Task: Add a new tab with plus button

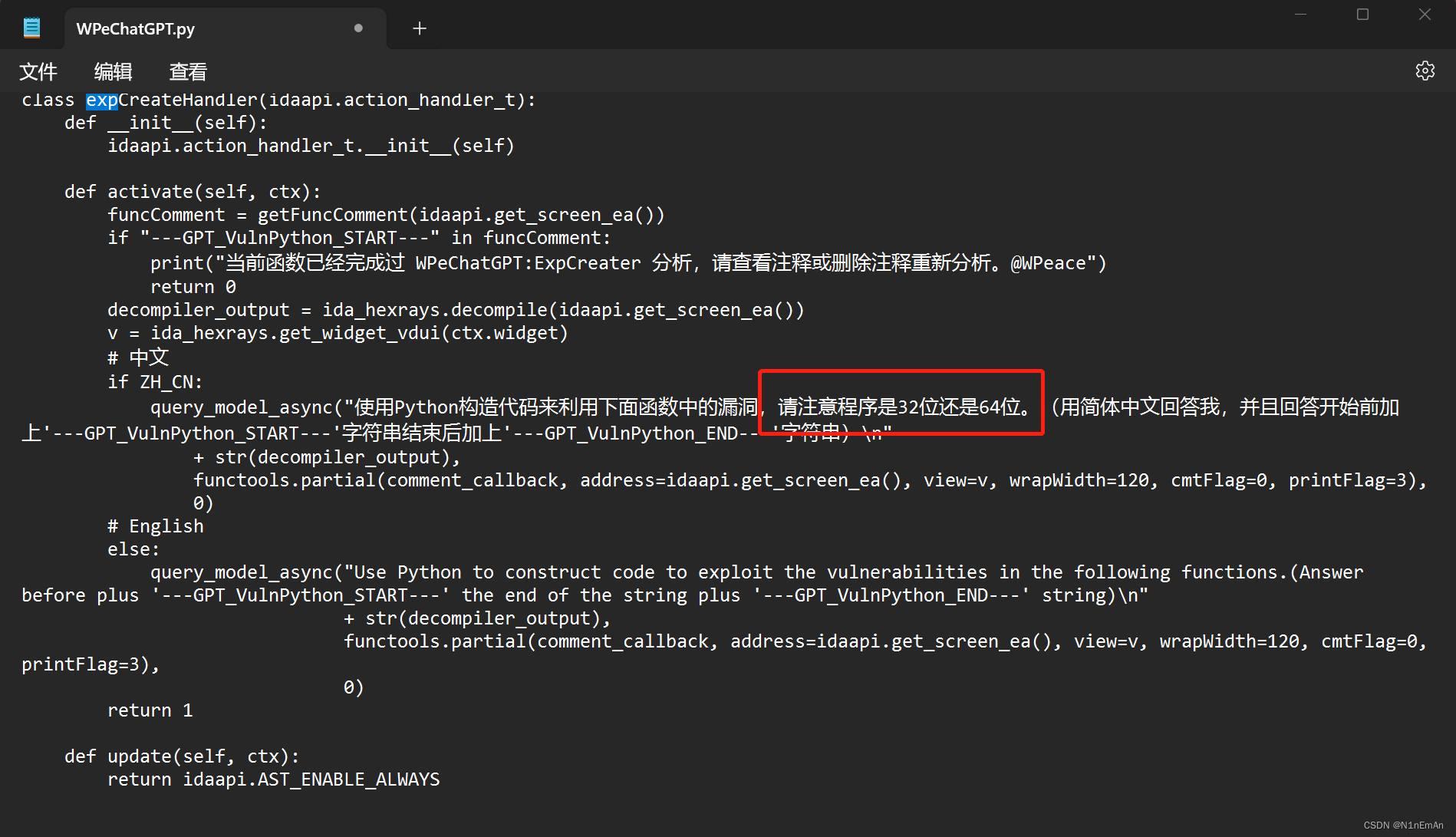Action: 420,28
